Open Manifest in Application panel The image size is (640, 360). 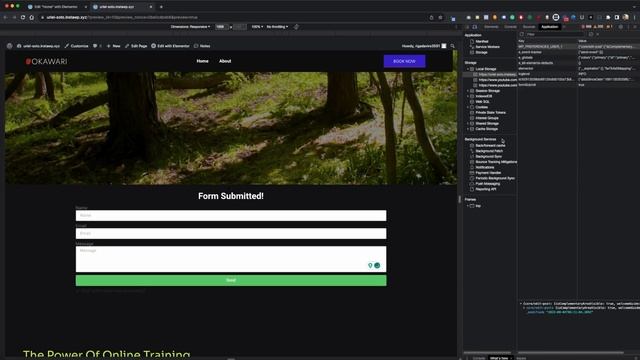482,42
